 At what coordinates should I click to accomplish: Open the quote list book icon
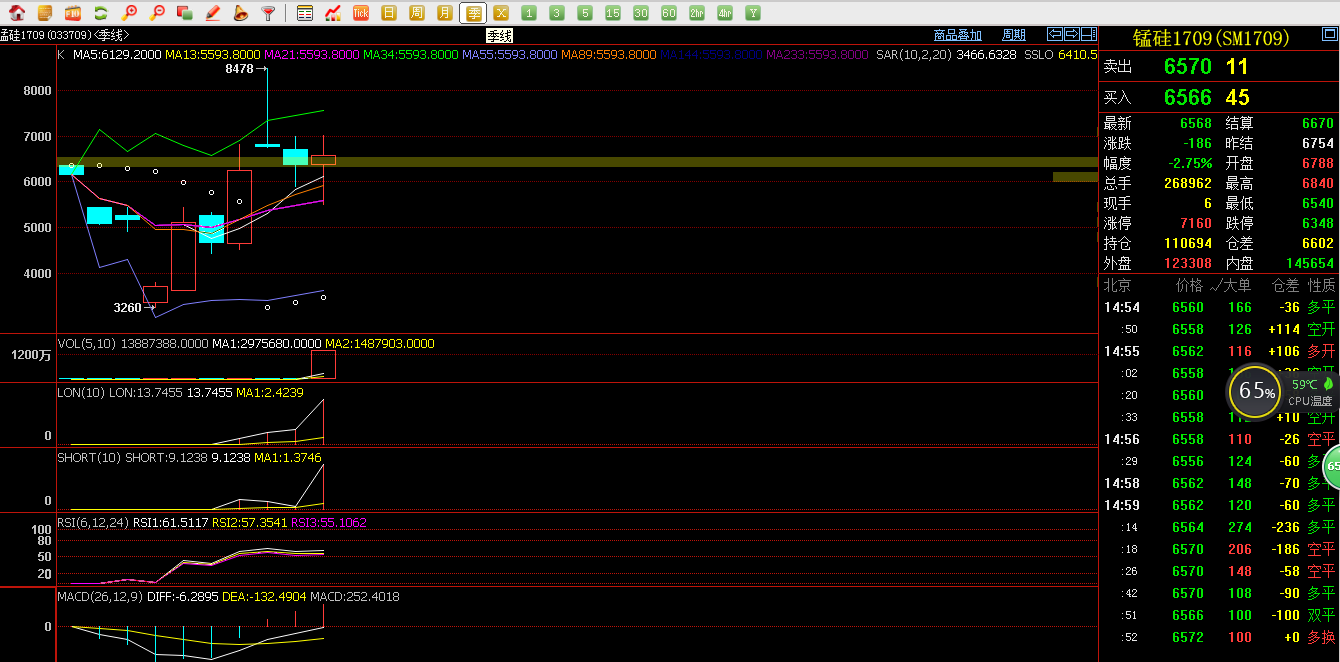click(x=45, y=13)
